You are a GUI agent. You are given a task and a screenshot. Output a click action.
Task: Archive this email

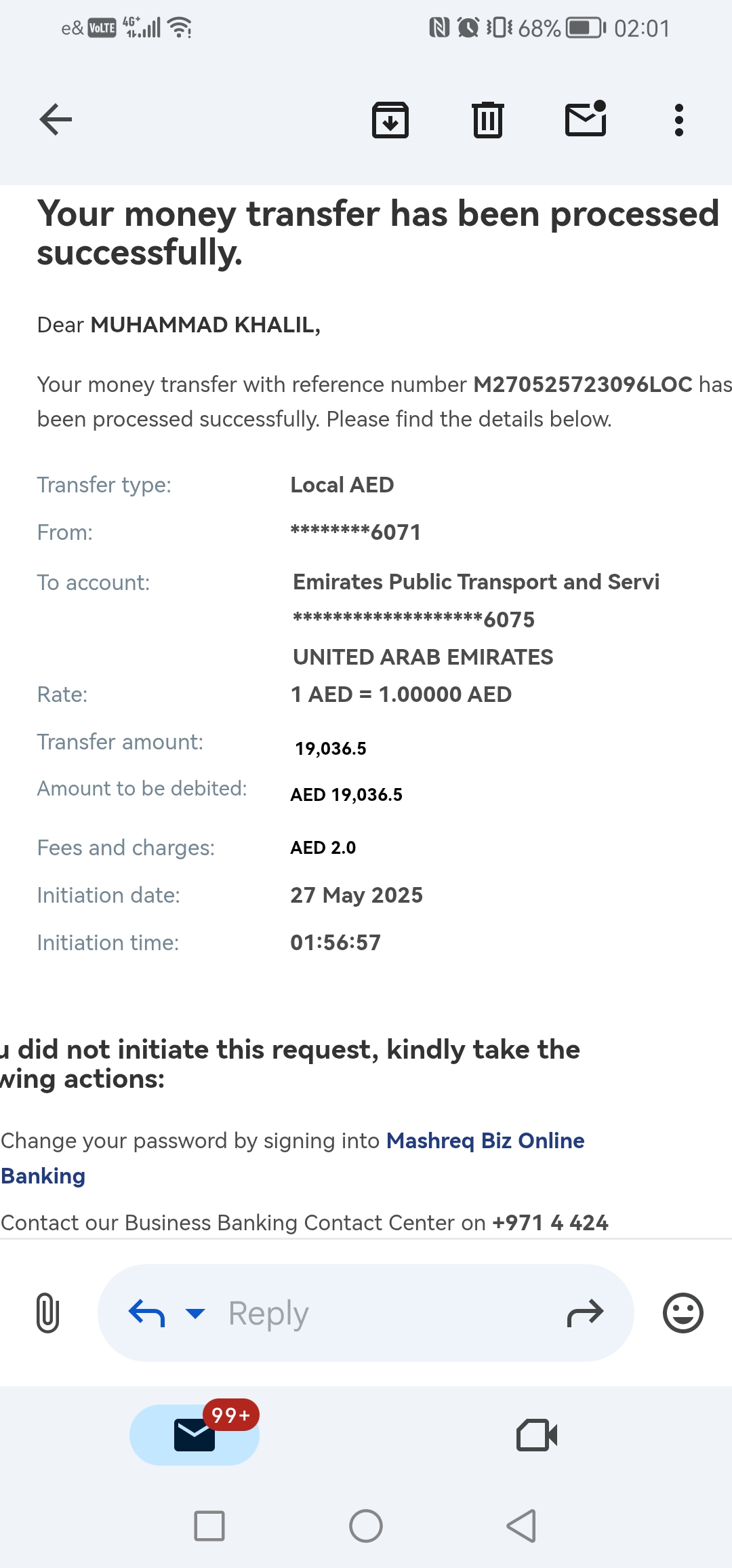(x=390, y=120)
